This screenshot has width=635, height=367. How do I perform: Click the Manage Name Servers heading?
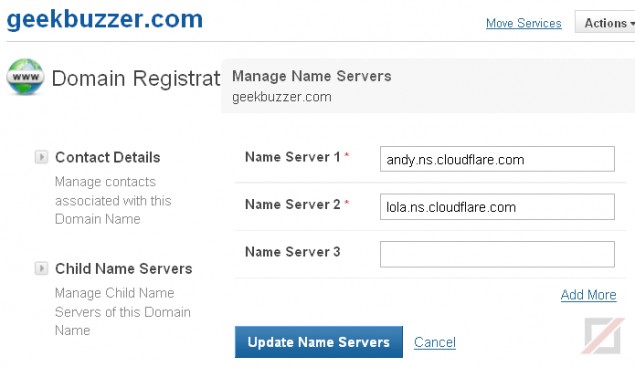click(311, 76)
